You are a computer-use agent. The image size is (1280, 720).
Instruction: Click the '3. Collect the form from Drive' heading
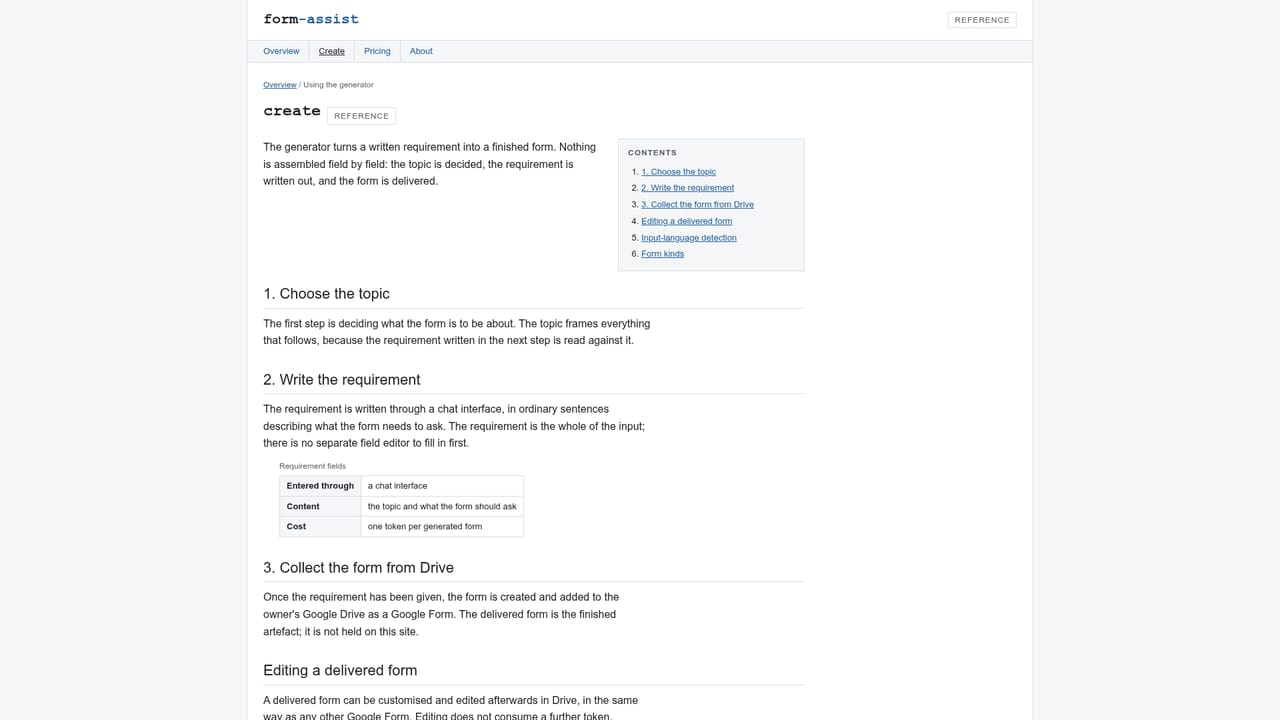358,568
